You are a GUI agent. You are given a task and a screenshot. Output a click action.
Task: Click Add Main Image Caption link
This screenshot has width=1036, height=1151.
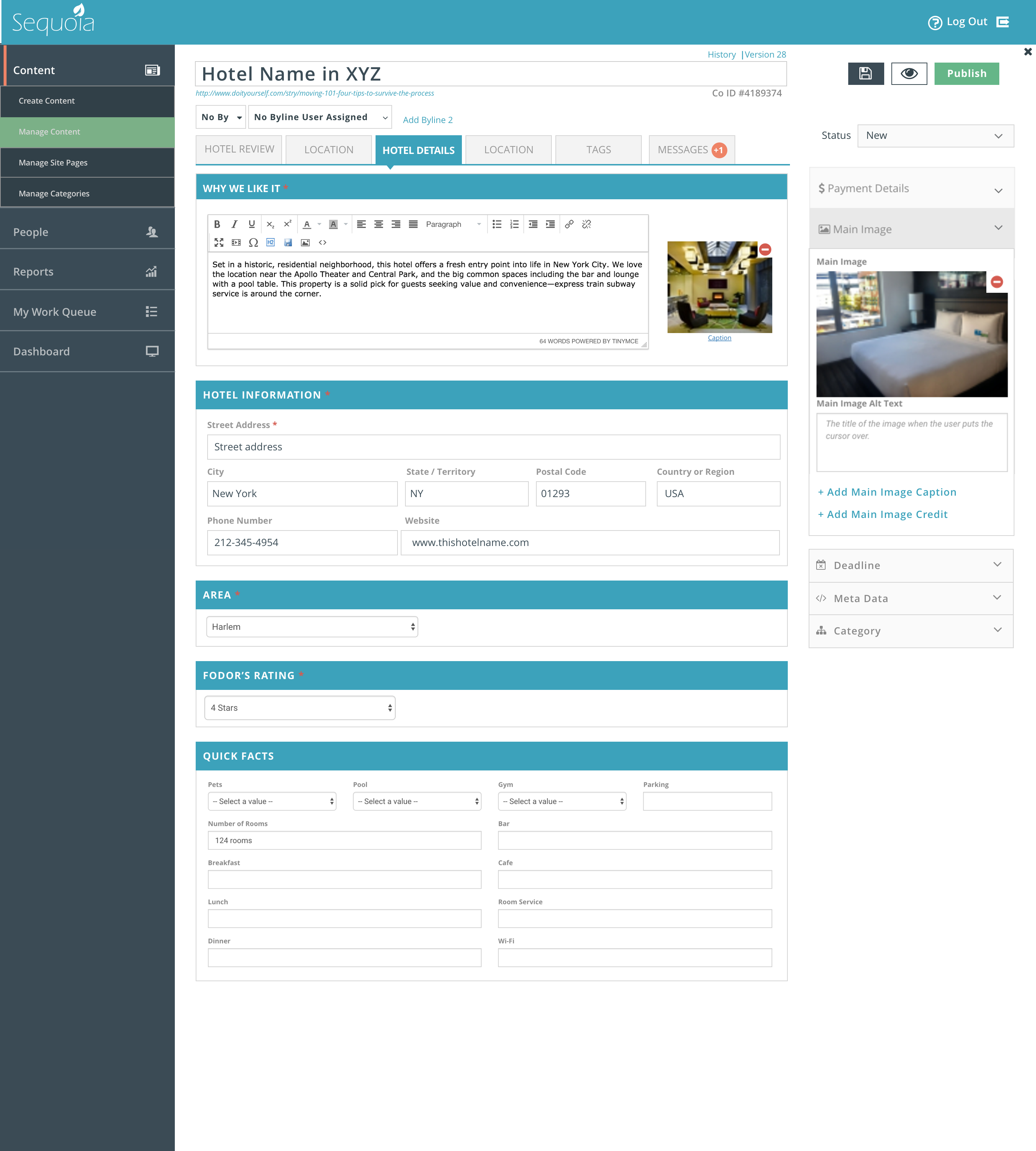click(x=887, y=492)
